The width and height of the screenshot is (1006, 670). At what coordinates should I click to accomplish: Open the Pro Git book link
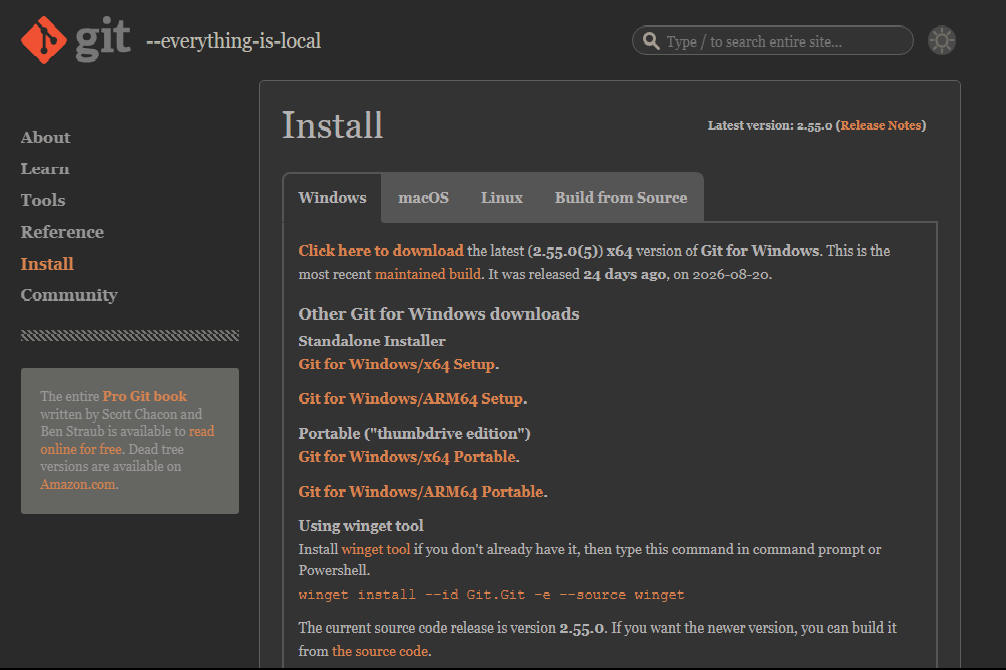pyautogui.click(x=145, y=396)
